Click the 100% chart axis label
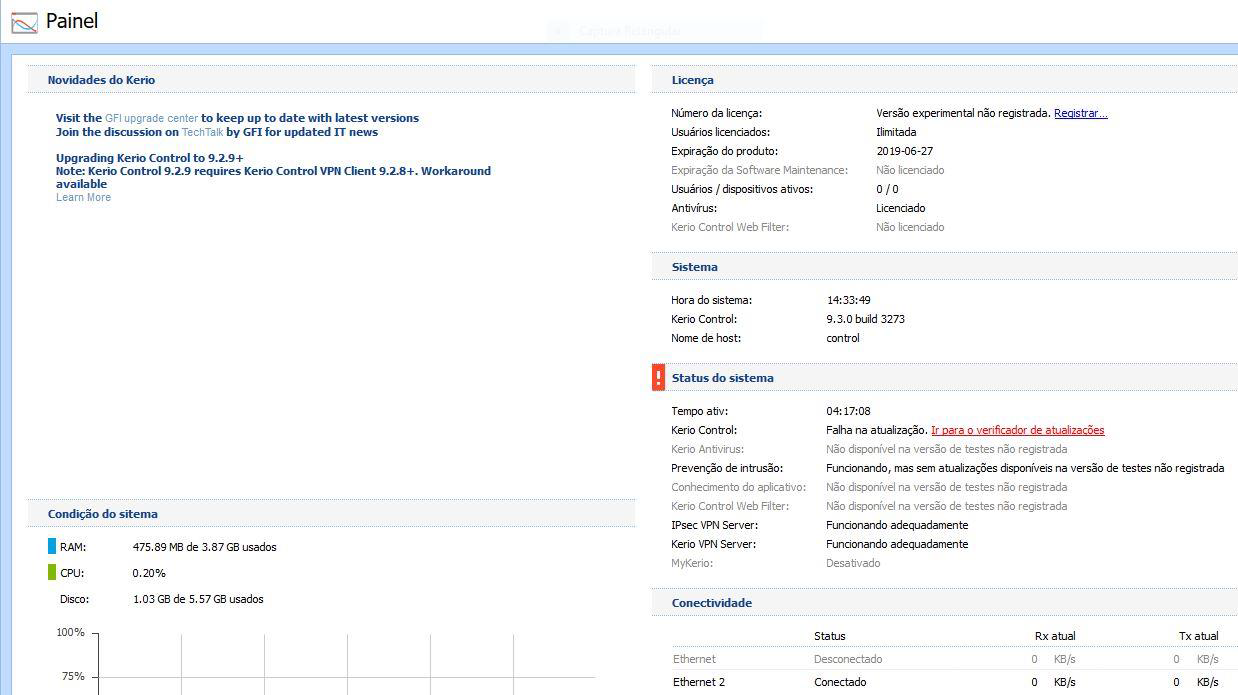 coord(70,632)
